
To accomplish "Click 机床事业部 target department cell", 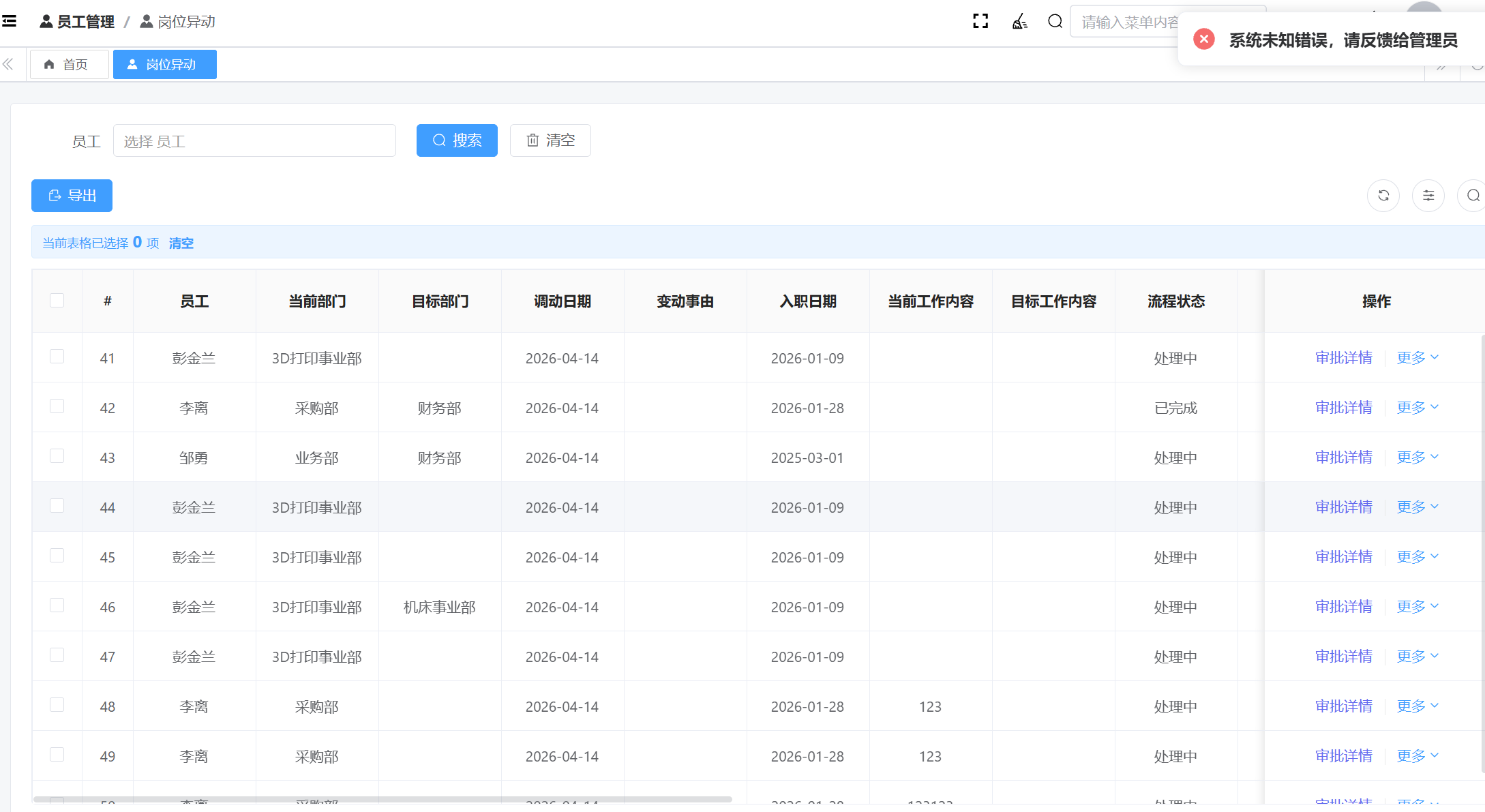I will 440,607.
